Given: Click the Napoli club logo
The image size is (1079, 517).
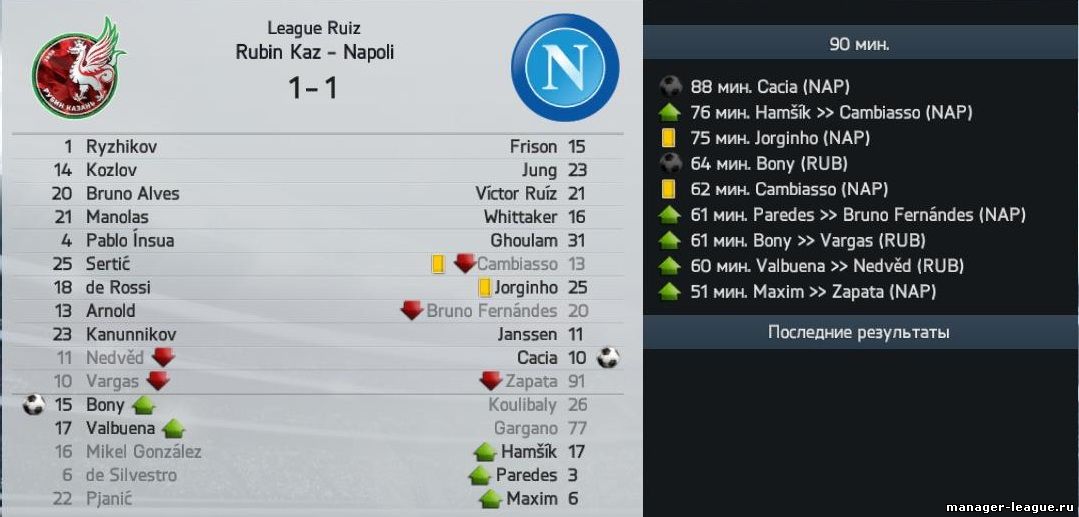Looking at the screenshot, I should [x=566, y=67].
